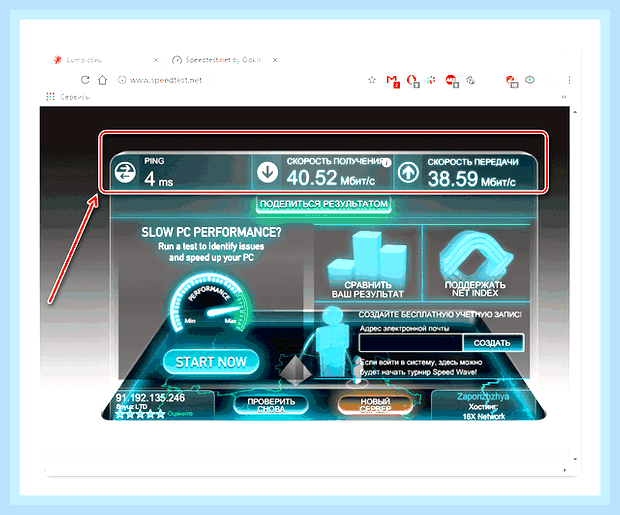Click the 40.52 Мбит/с download value
The image size is (620, 515).
click(x=331, y=178)
